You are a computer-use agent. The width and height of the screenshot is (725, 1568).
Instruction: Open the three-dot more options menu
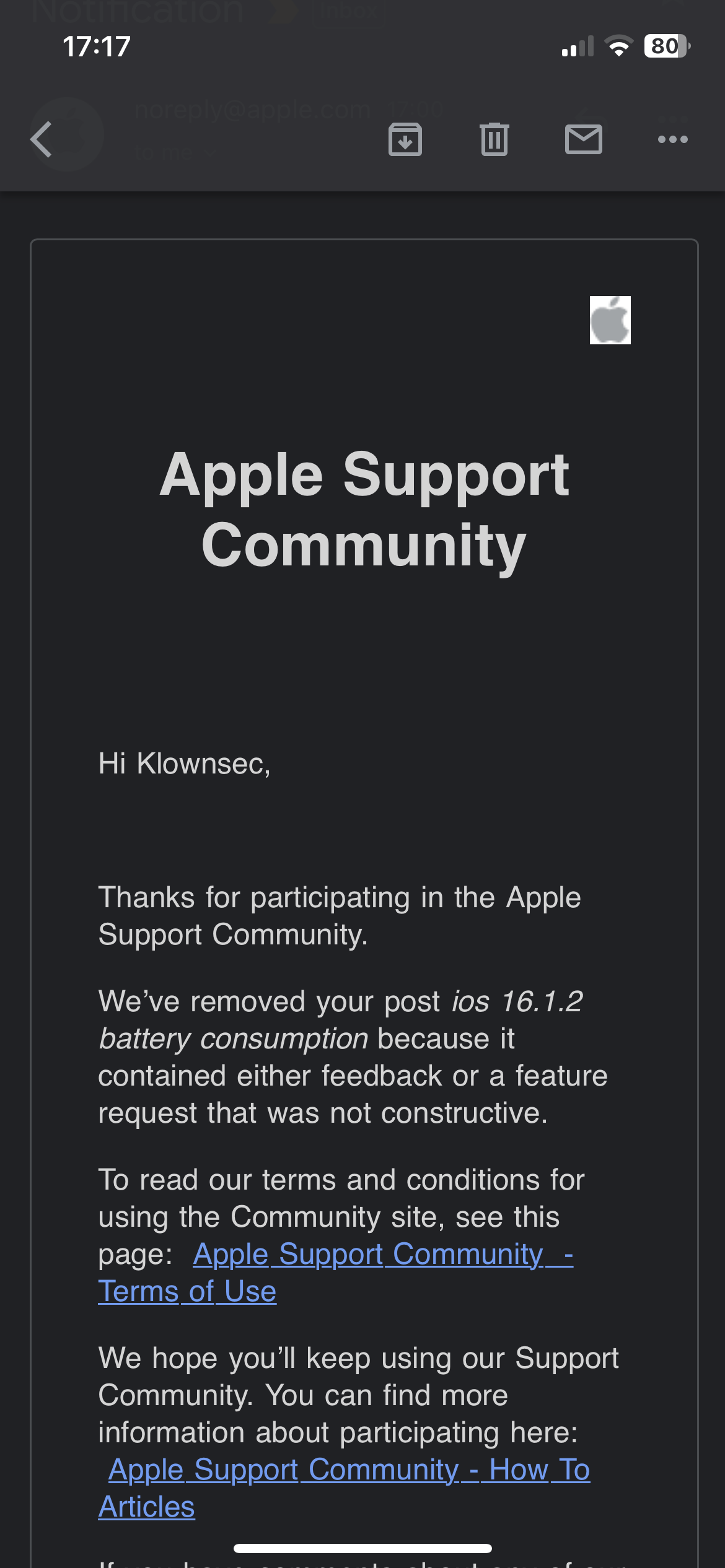(673, 139)
